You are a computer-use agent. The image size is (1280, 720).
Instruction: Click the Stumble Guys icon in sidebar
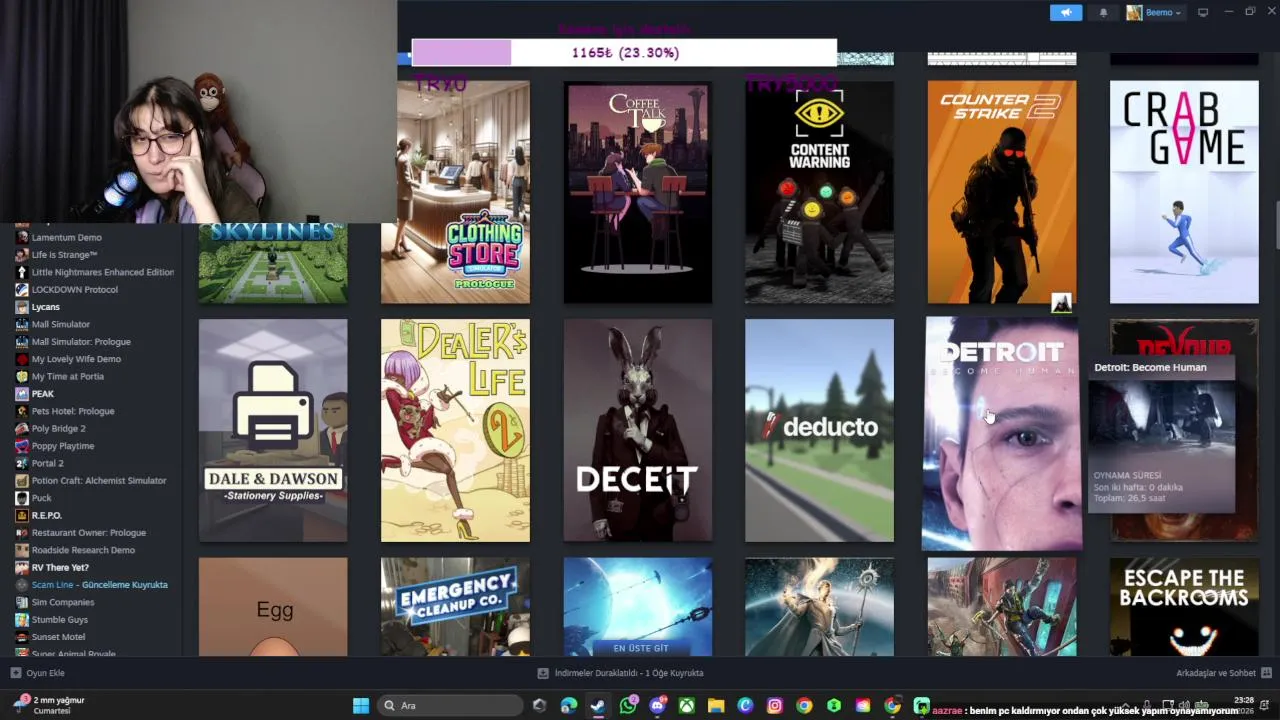coord(22,619)
